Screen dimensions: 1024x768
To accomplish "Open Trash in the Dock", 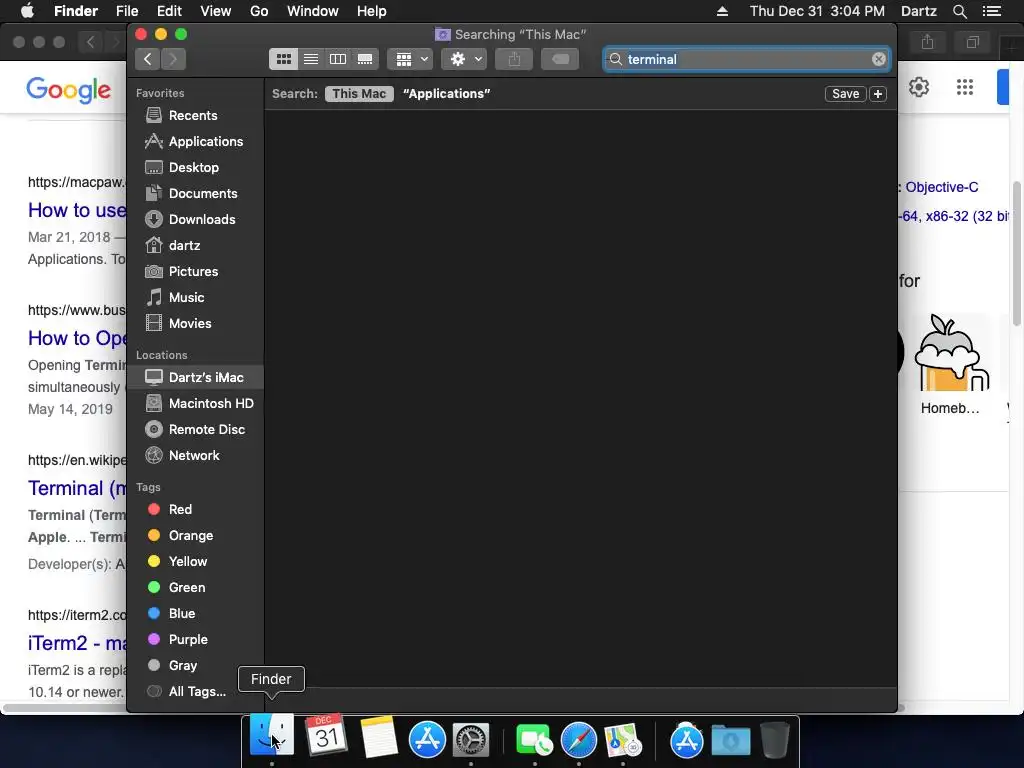I will pyautogui.click(x=775, y=739).
